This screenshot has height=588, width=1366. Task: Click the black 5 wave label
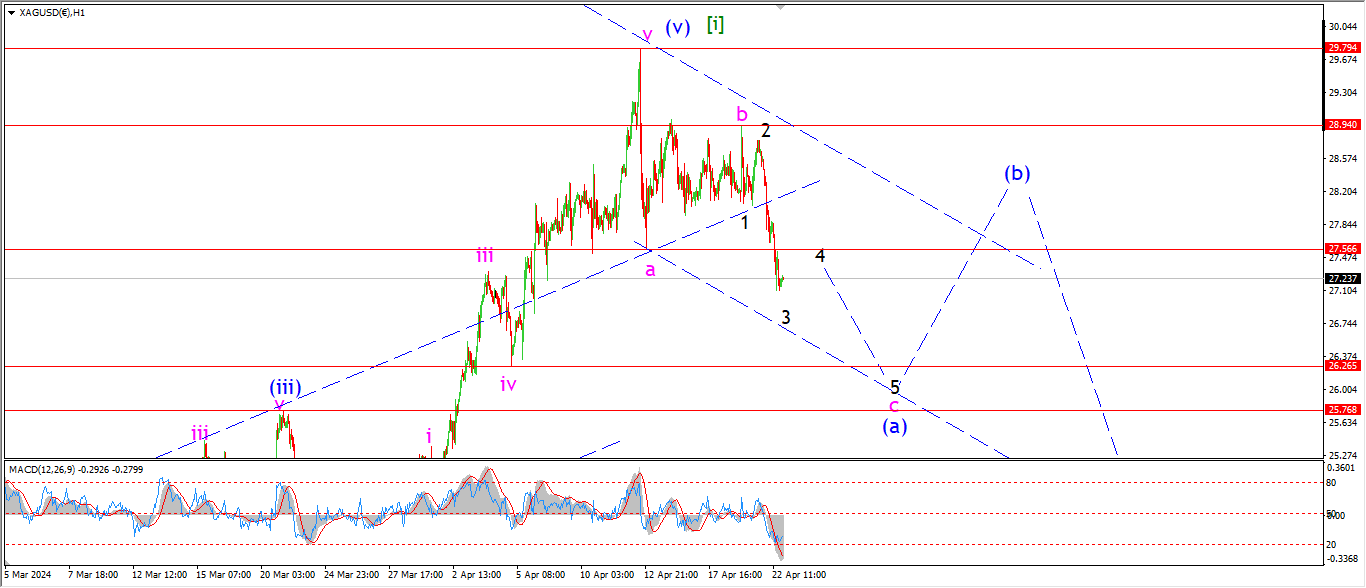[895, 387]
